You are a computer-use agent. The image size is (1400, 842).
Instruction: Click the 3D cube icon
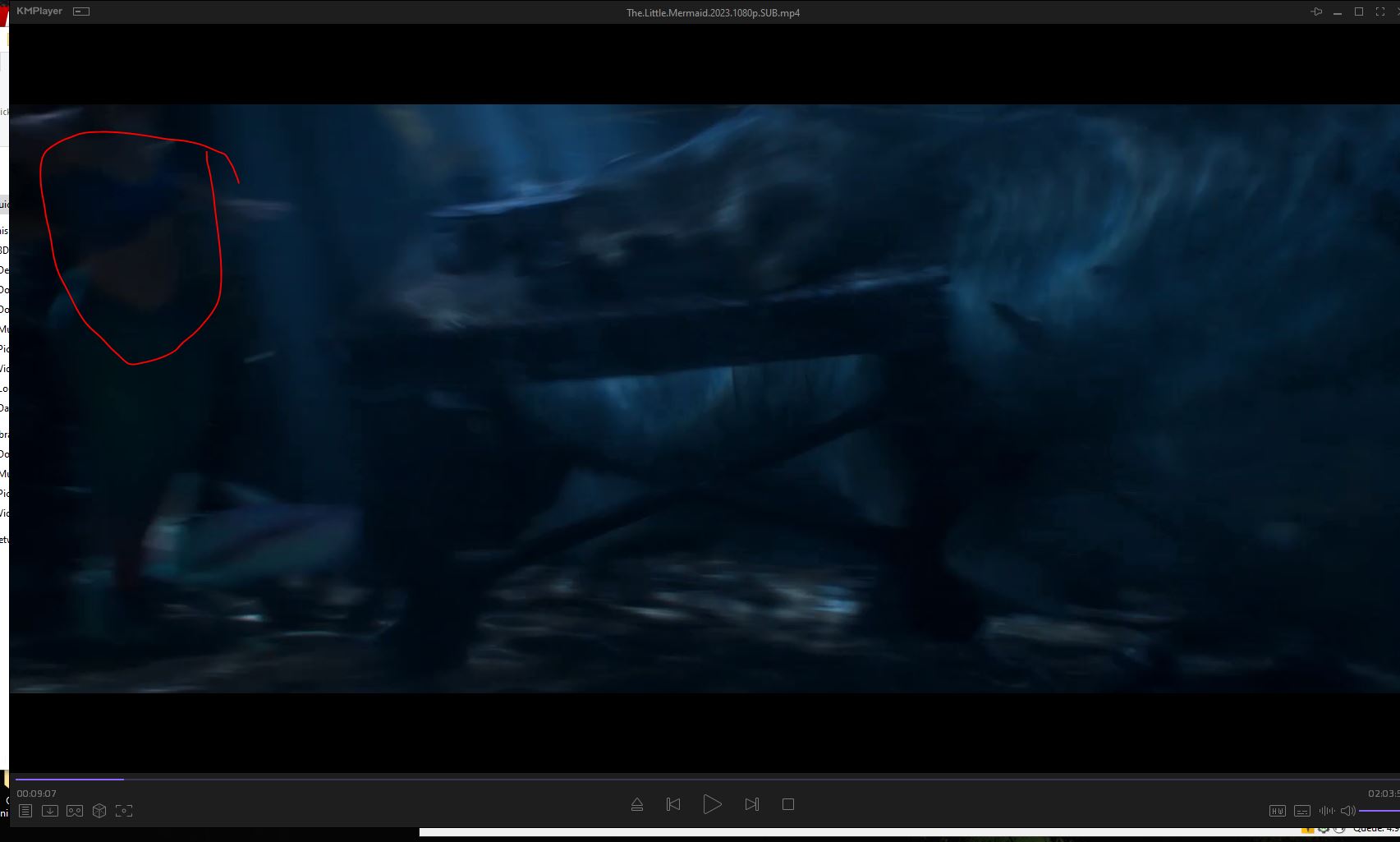[99, 811]
